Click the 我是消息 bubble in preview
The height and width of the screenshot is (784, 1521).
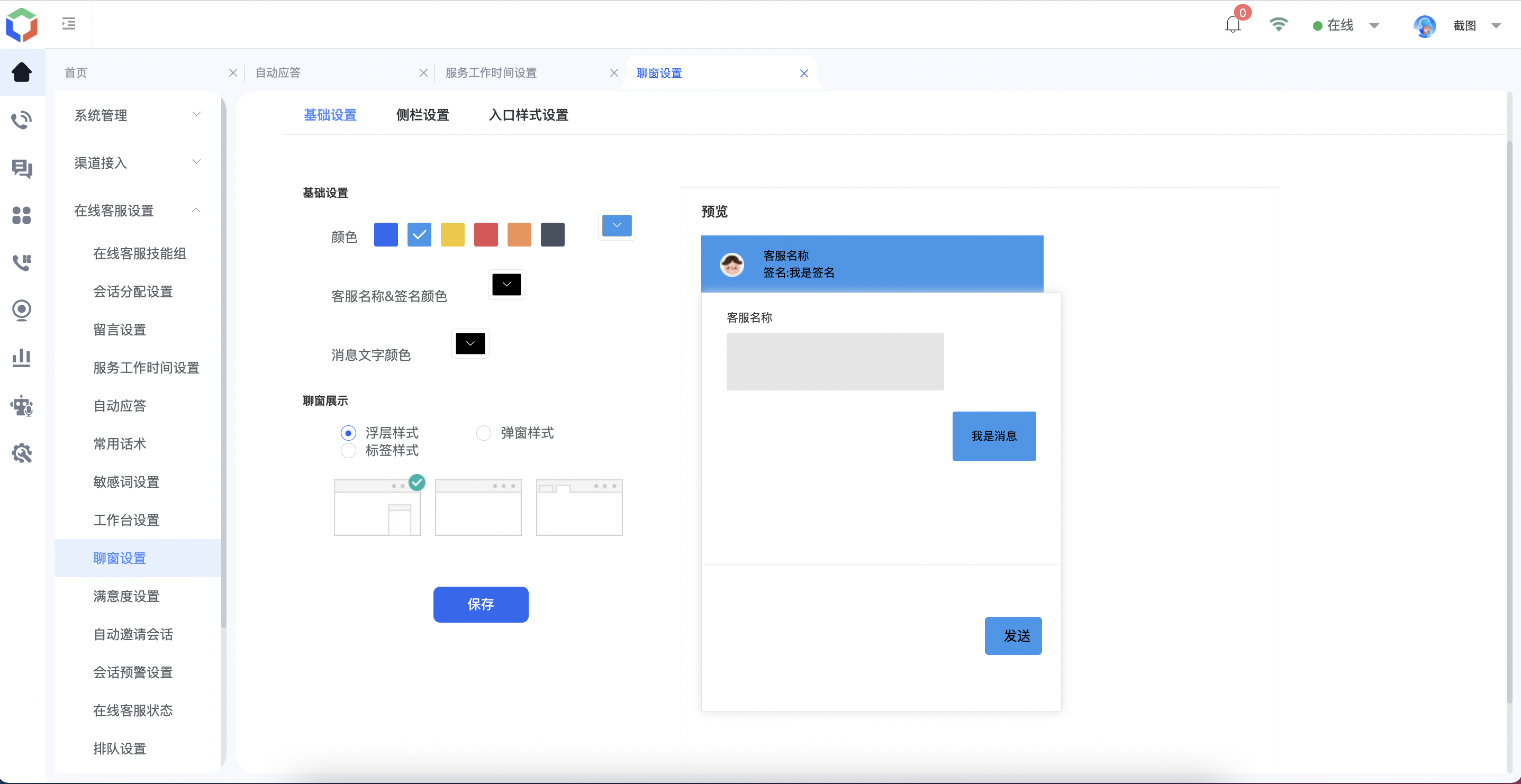[994, 436]
